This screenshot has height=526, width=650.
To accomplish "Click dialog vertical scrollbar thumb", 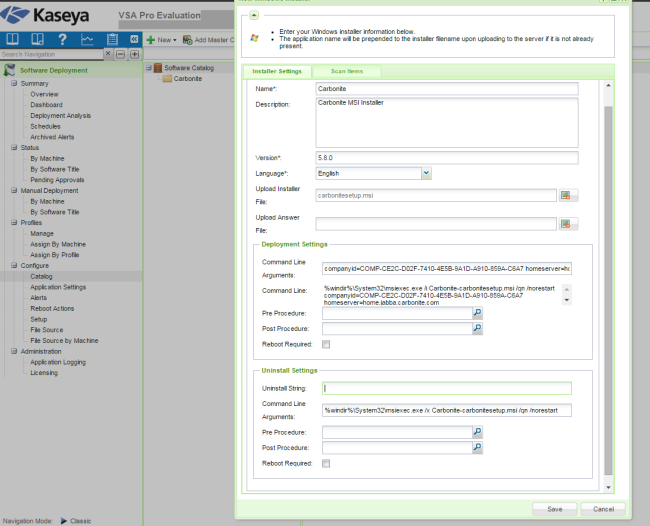I will click(608, 290).
